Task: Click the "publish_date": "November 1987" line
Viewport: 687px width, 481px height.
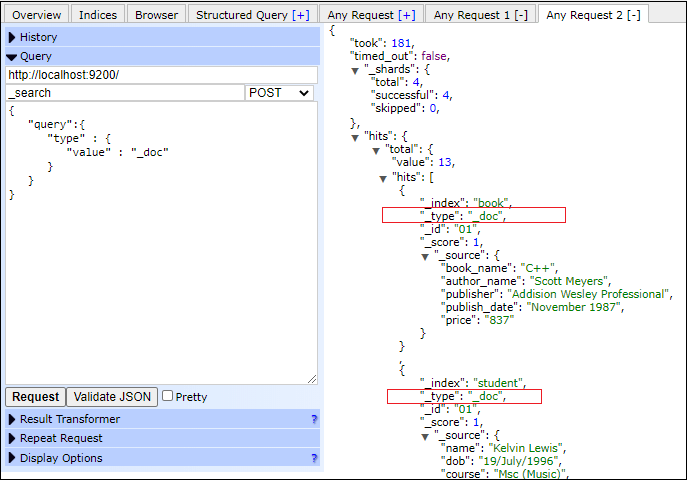Action: (532, 307)
